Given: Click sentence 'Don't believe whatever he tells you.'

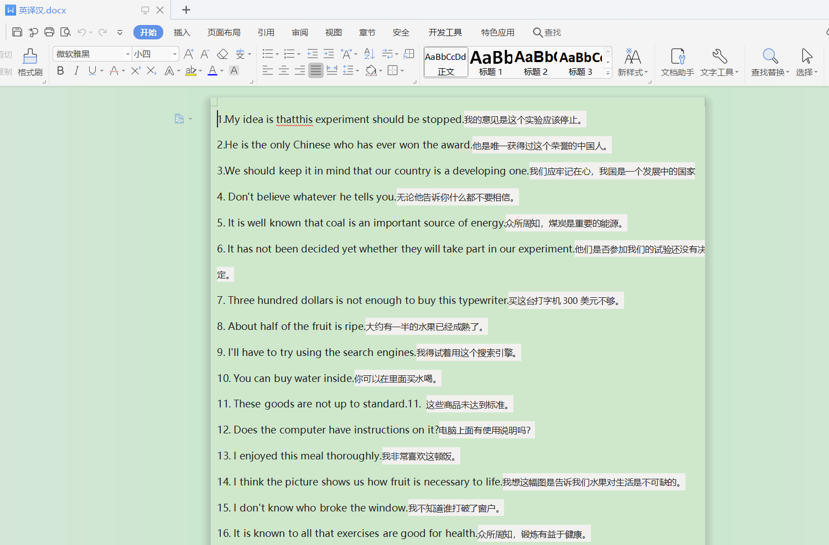Looking at the screenshot, I should pos(312,197).
